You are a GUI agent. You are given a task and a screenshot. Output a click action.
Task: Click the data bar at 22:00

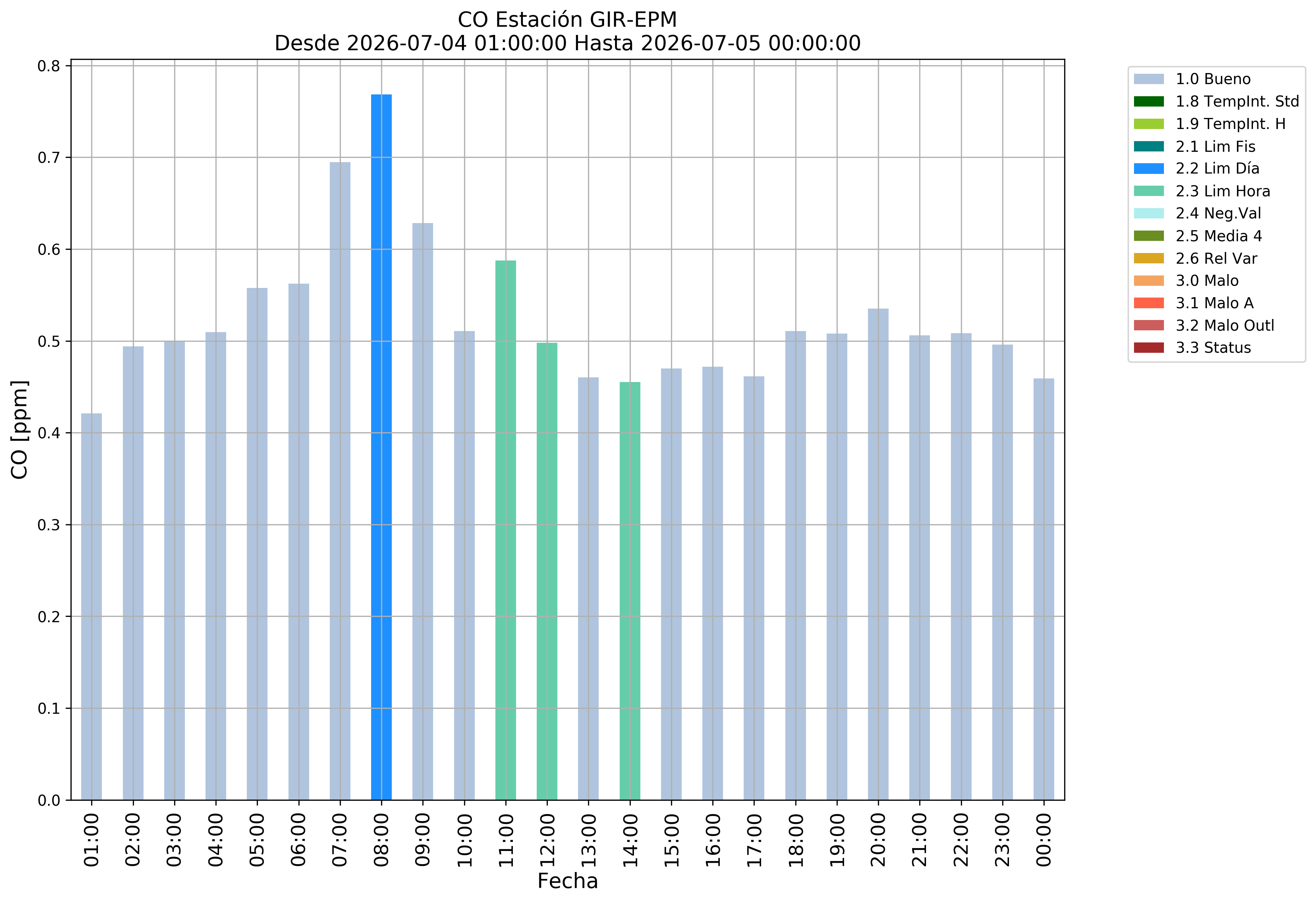[961, 567]
